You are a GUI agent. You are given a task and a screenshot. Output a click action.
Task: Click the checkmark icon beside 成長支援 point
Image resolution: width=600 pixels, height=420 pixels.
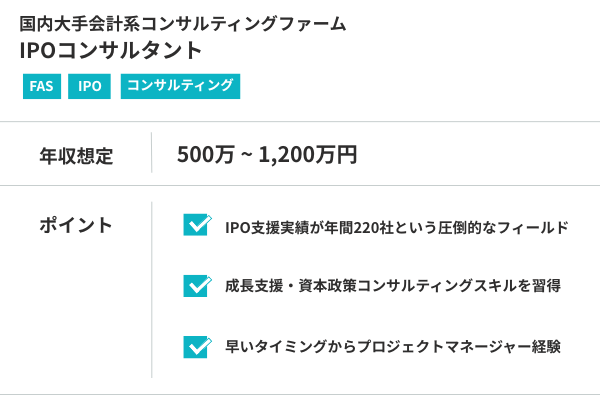[x=196, y=286]
